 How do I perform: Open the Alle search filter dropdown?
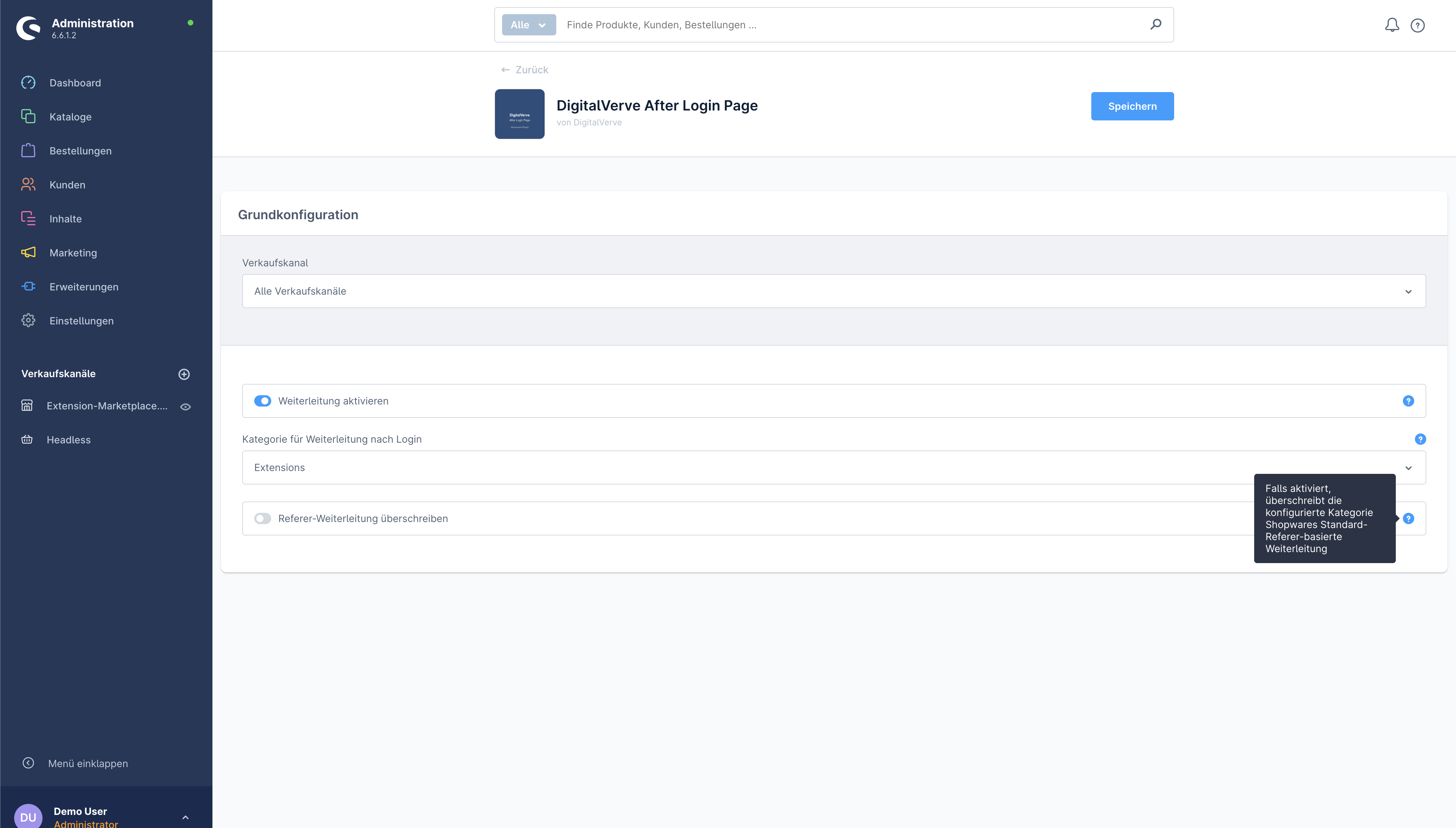pos(528,25)
